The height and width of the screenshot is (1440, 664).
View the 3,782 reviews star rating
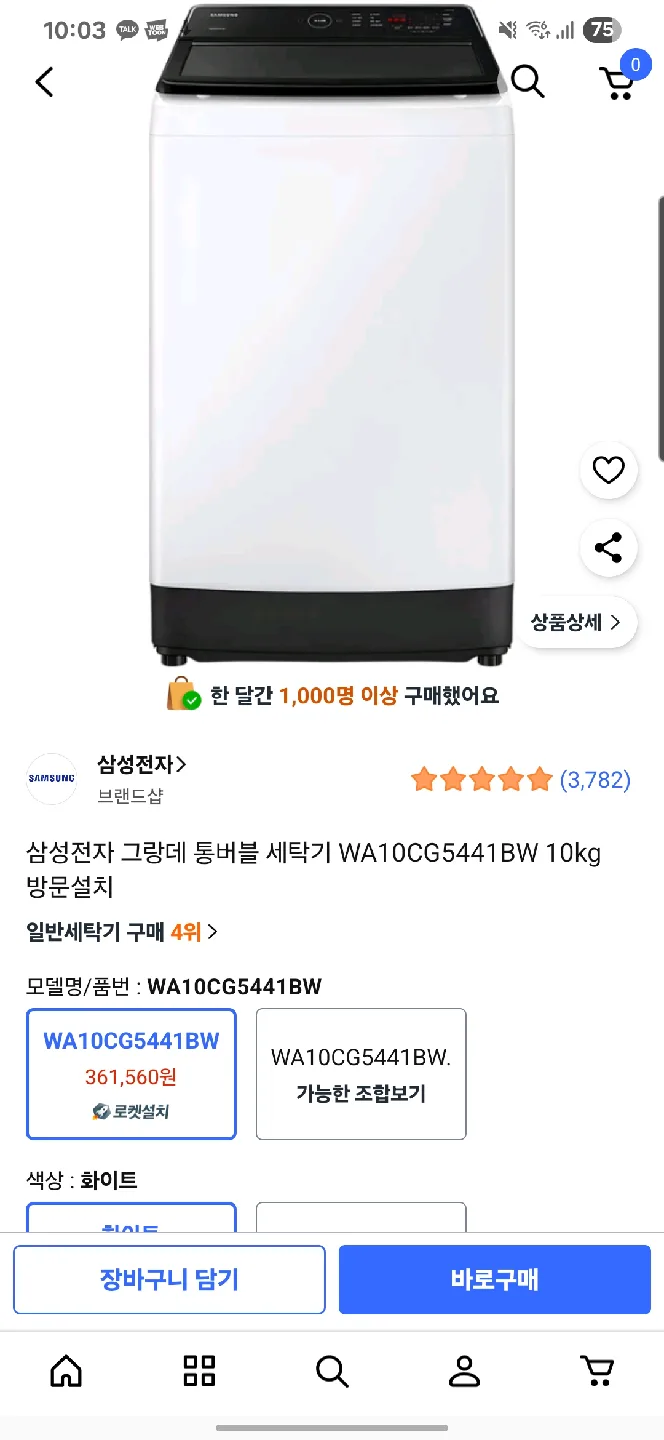click(520, 780)
